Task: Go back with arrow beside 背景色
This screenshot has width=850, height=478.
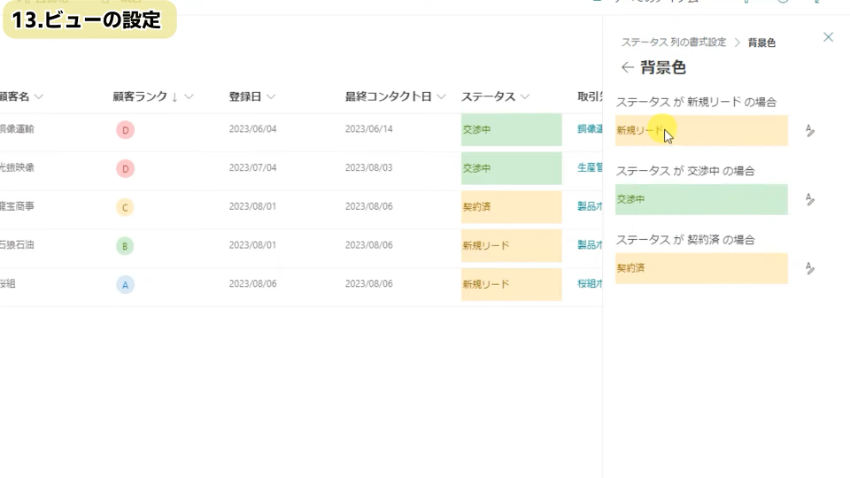Action: click(x=627, y=68)
